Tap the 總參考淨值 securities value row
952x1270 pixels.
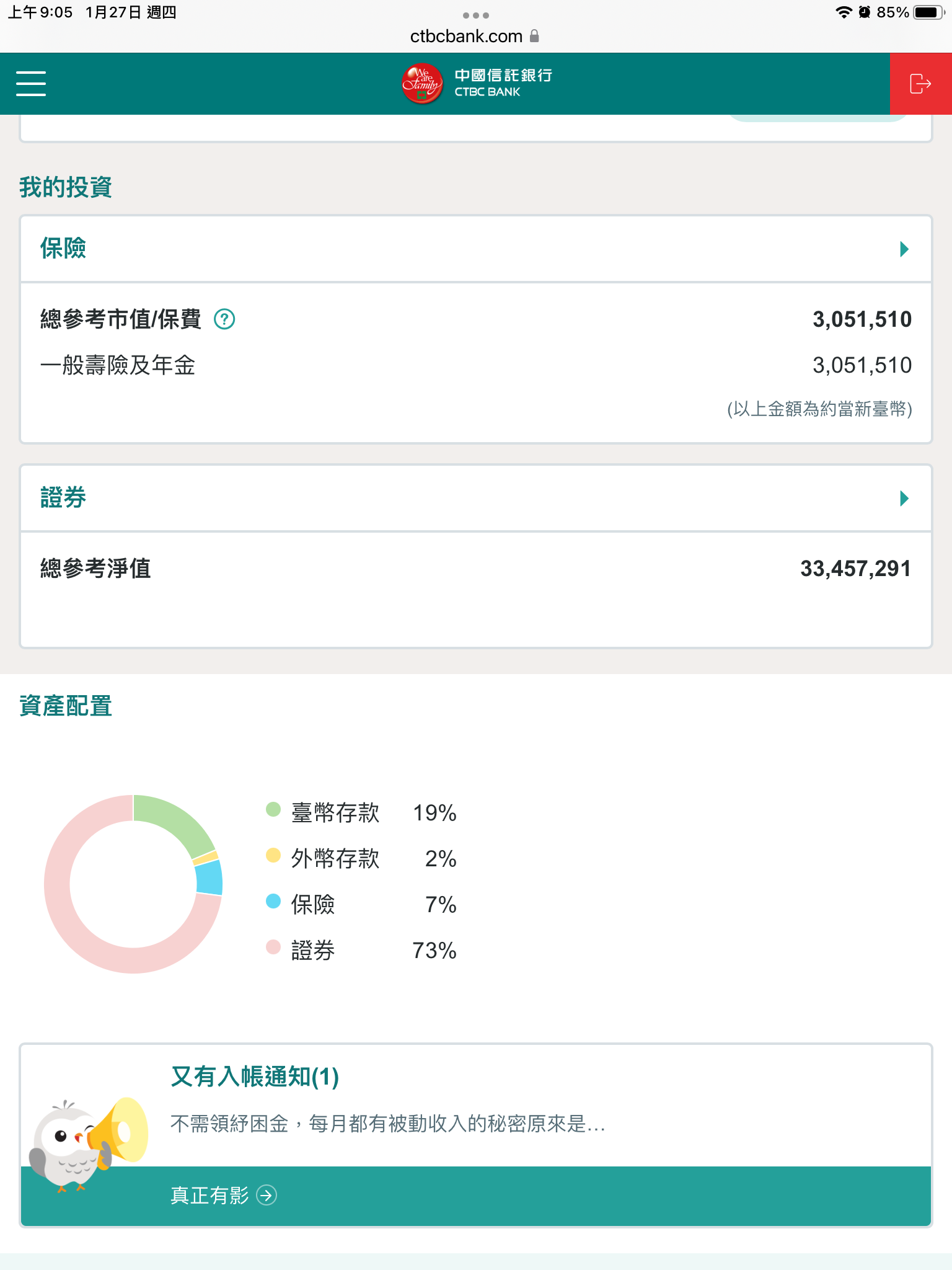pos(476,569)
